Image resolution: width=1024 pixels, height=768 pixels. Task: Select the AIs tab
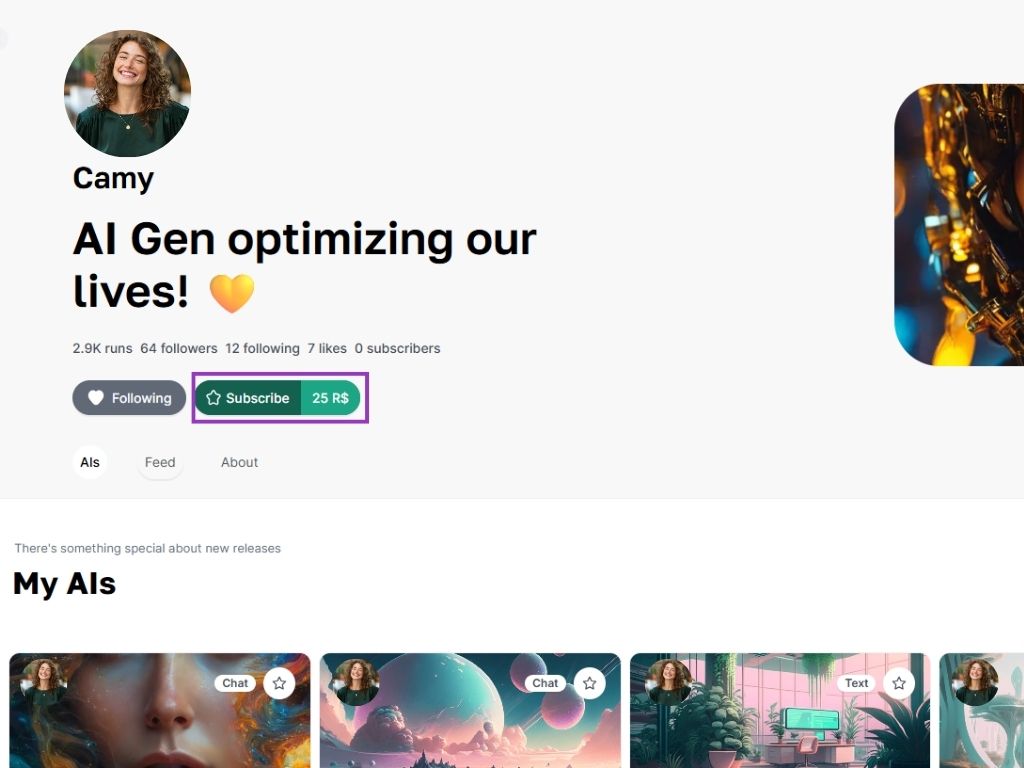coord(89,462)
